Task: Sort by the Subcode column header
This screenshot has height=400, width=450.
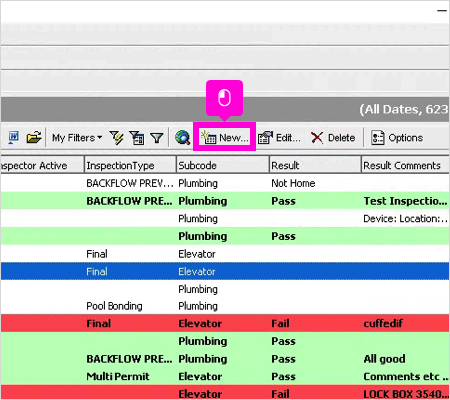Action: [222, 165]
